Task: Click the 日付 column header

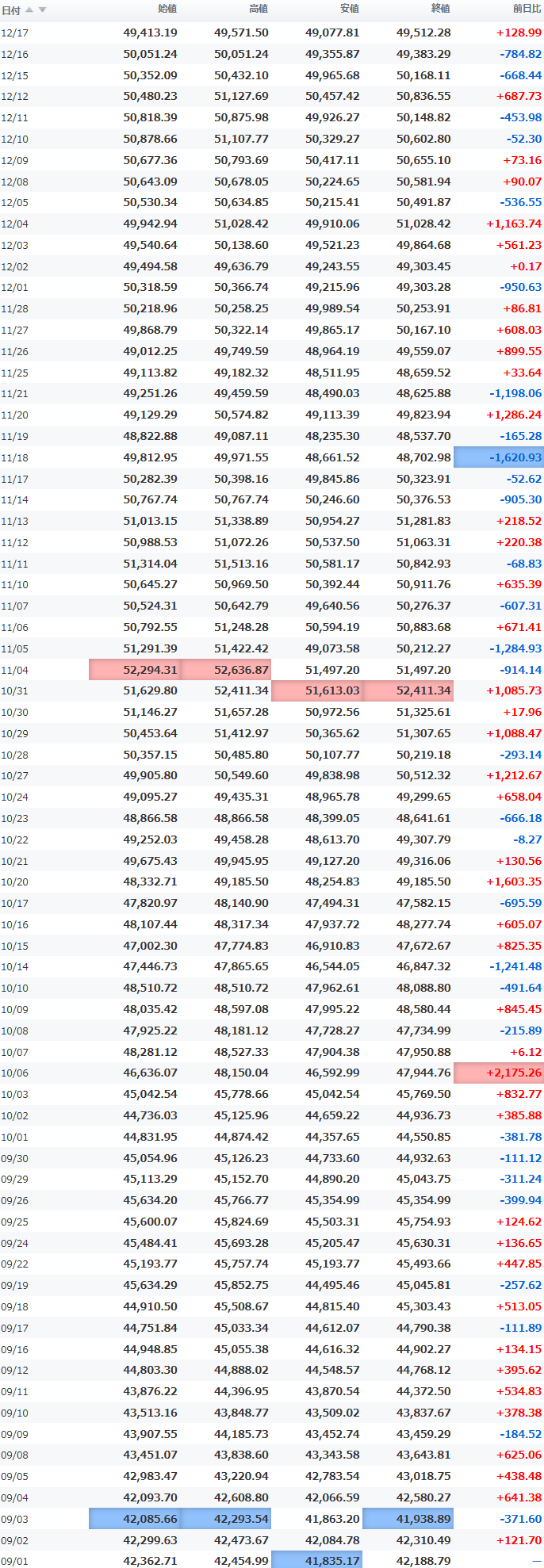Action: [x=11, y=10]
